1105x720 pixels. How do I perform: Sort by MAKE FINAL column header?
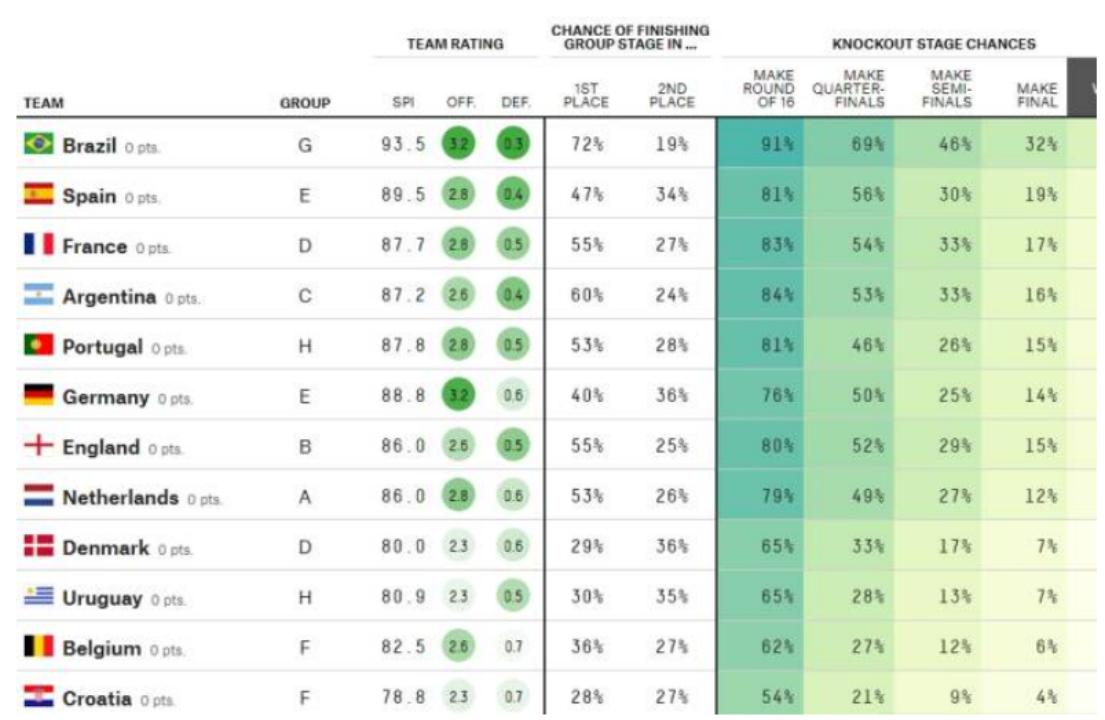tap(1036, 95)
